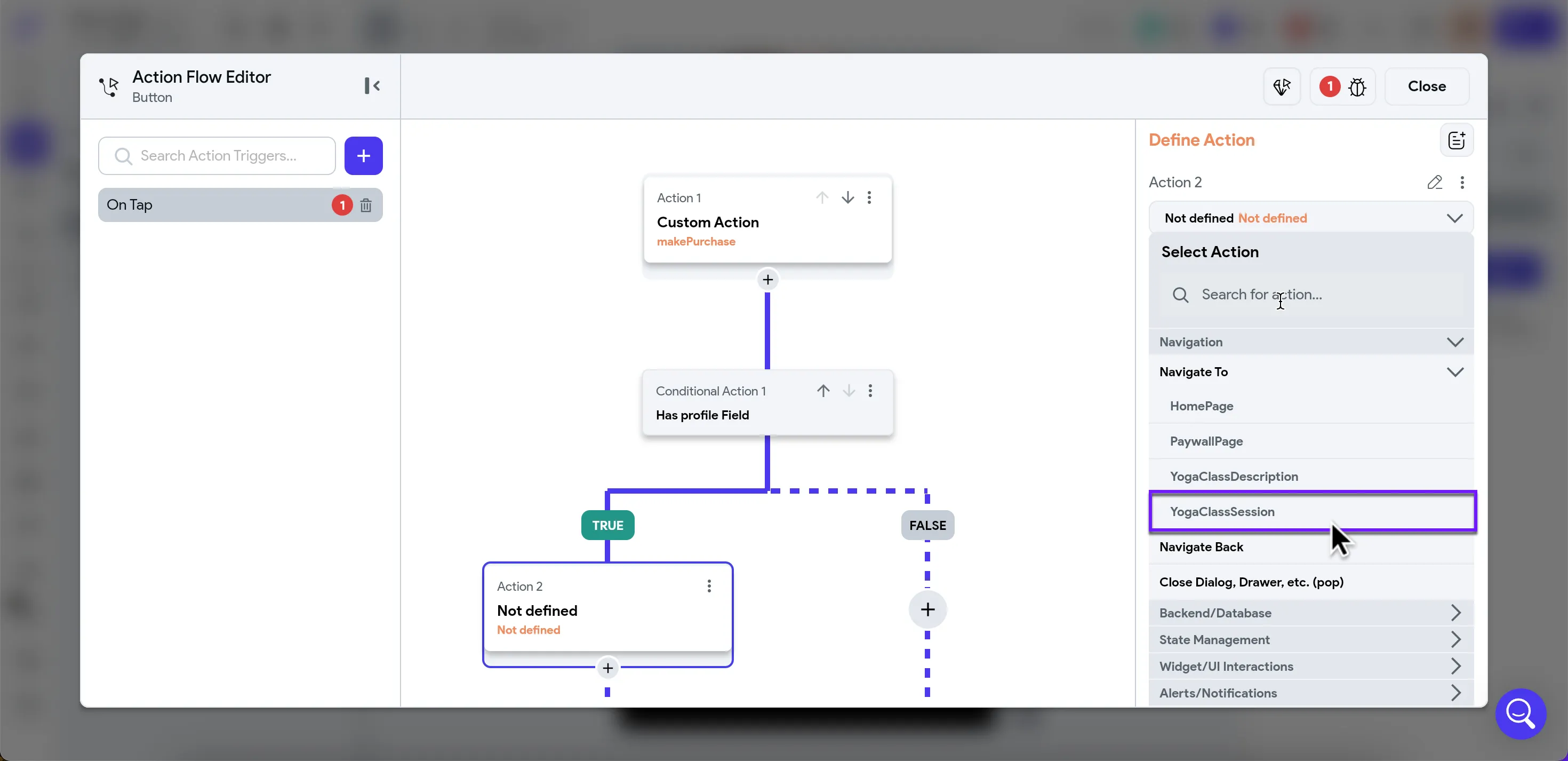Click action notes icon beside Define Action

click(1456, 141)
